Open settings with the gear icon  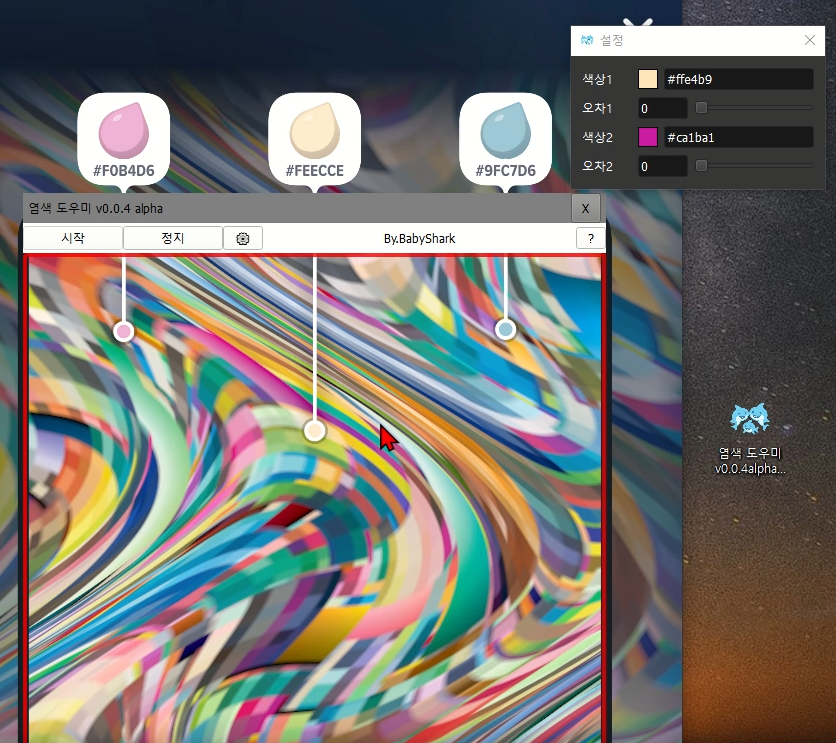pos(243,238)
